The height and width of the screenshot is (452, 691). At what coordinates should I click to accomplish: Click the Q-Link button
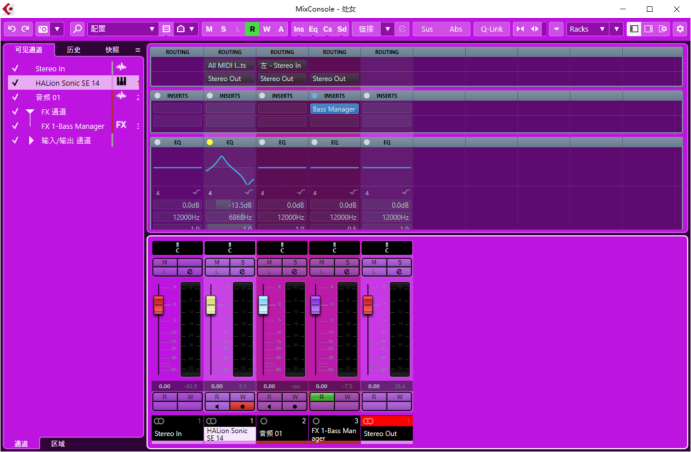tap(490, 29)
